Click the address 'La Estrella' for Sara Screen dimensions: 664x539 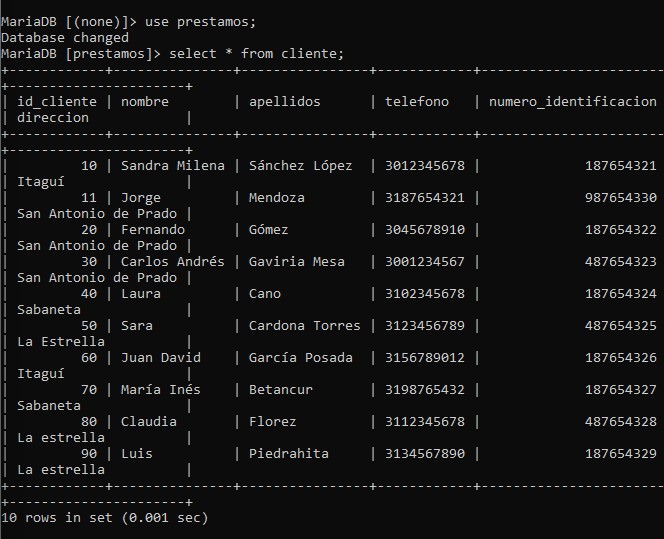coord(61,342)
